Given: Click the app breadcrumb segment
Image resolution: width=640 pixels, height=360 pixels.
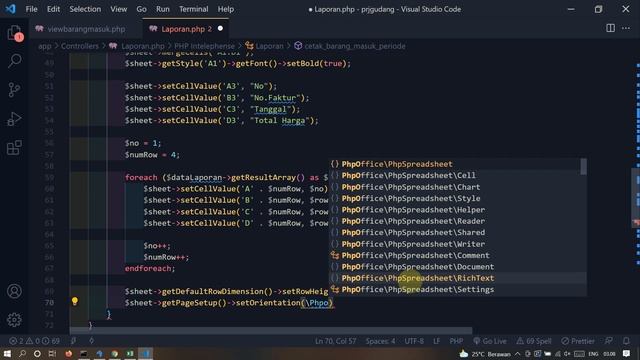Looking at the screenshot, I should point(44,46).
